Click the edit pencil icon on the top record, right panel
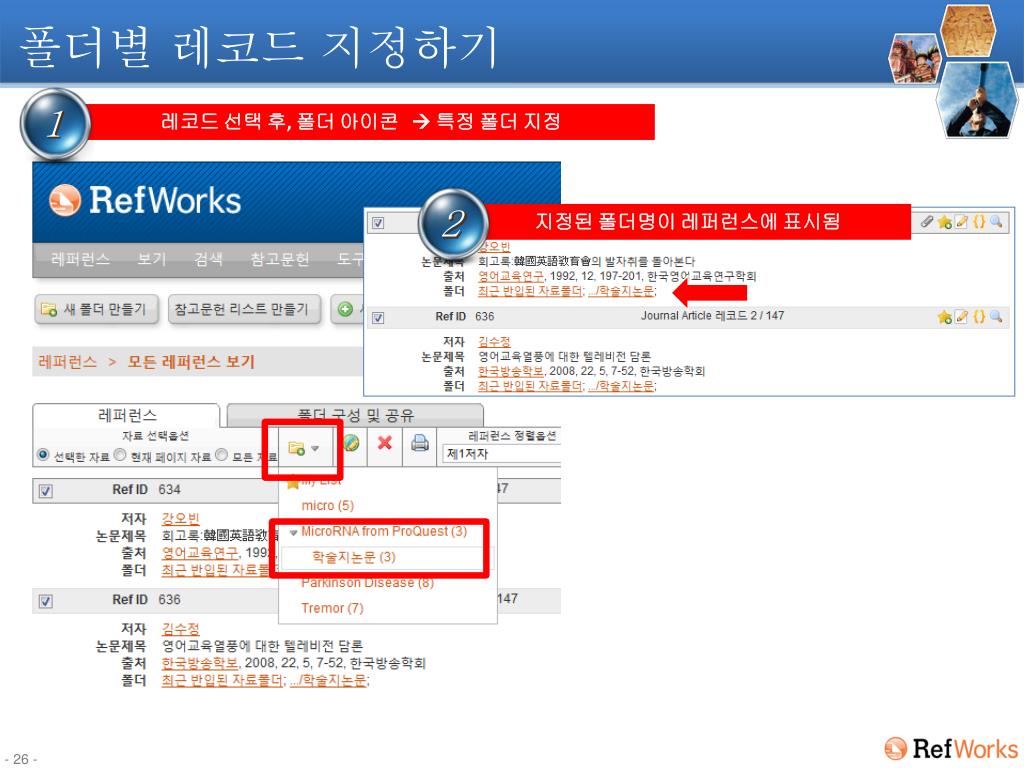 pyautogui.click(x=961, y=222)
